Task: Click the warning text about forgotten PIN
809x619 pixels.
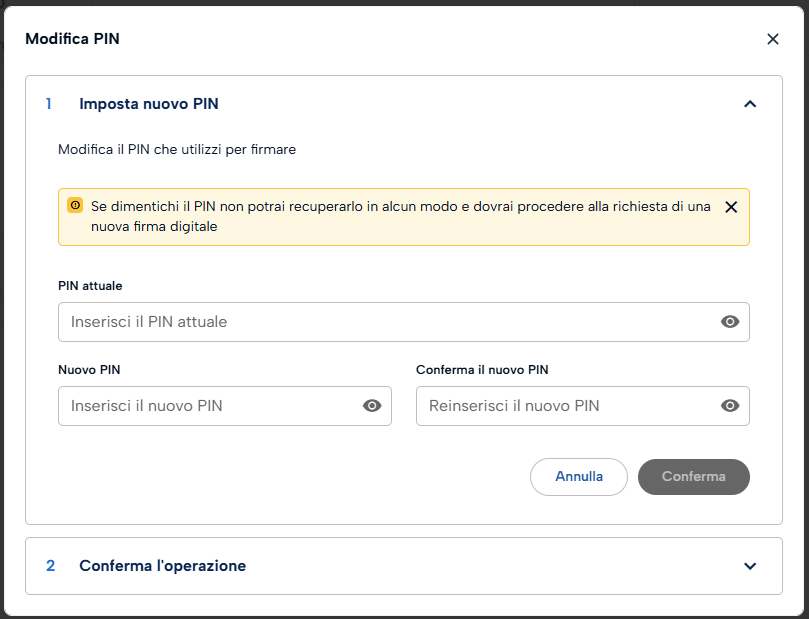Action: click(400, 216)
